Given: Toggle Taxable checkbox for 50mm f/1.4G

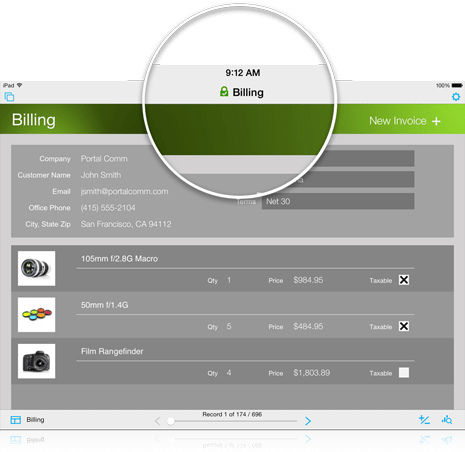Looking at the screenshot, I should click(404, 326).
